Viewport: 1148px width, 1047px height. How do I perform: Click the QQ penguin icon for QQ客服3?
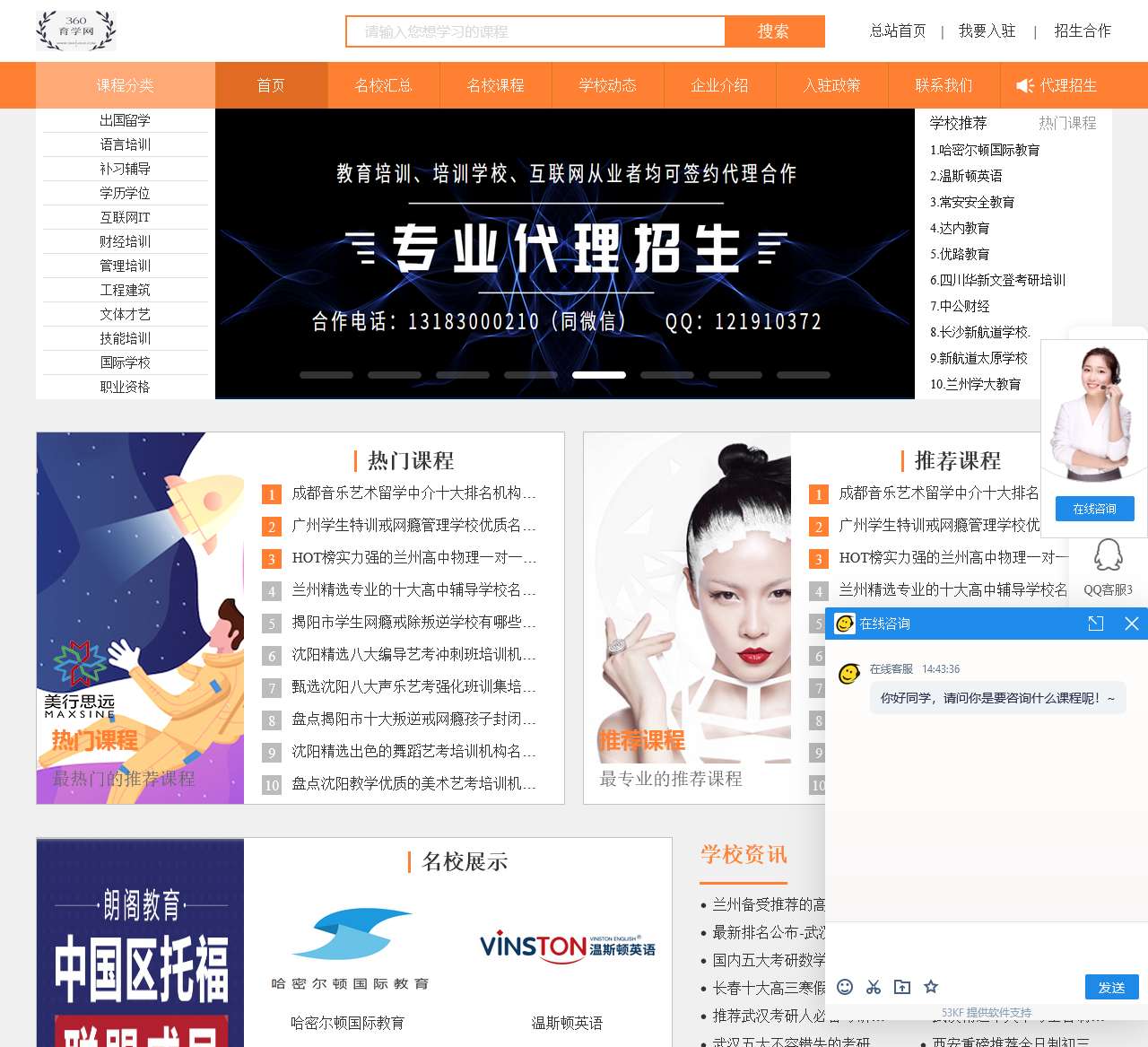click(1109, 555)
